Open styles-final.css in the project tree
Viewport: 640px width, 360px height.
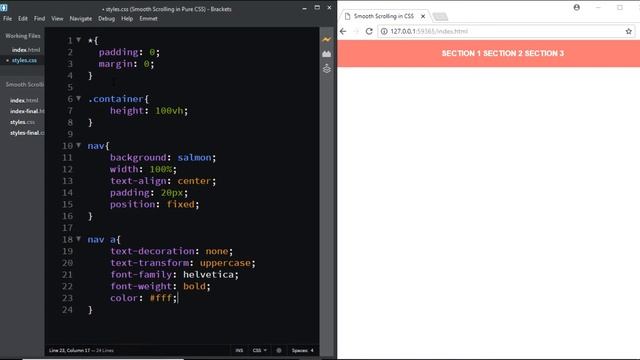[x=27, y=133]
